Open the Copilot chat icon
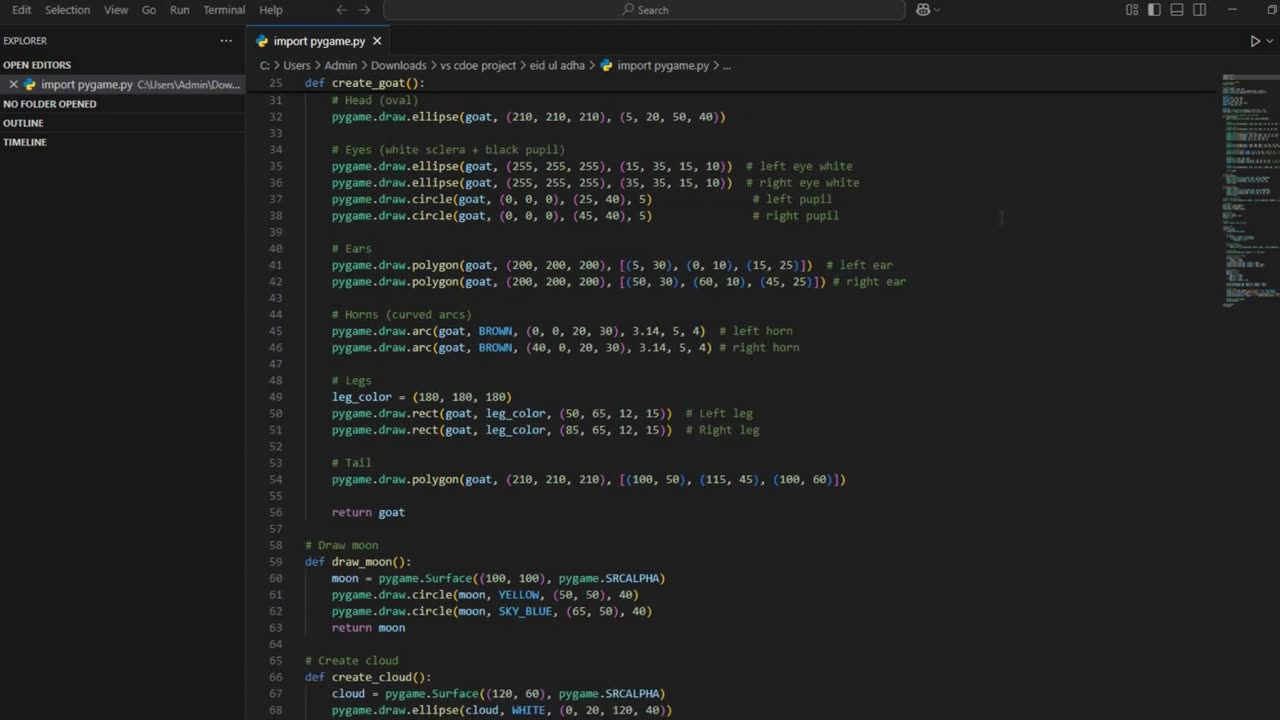This screenshot has width=1280, height=720. [x=922, y=10]
